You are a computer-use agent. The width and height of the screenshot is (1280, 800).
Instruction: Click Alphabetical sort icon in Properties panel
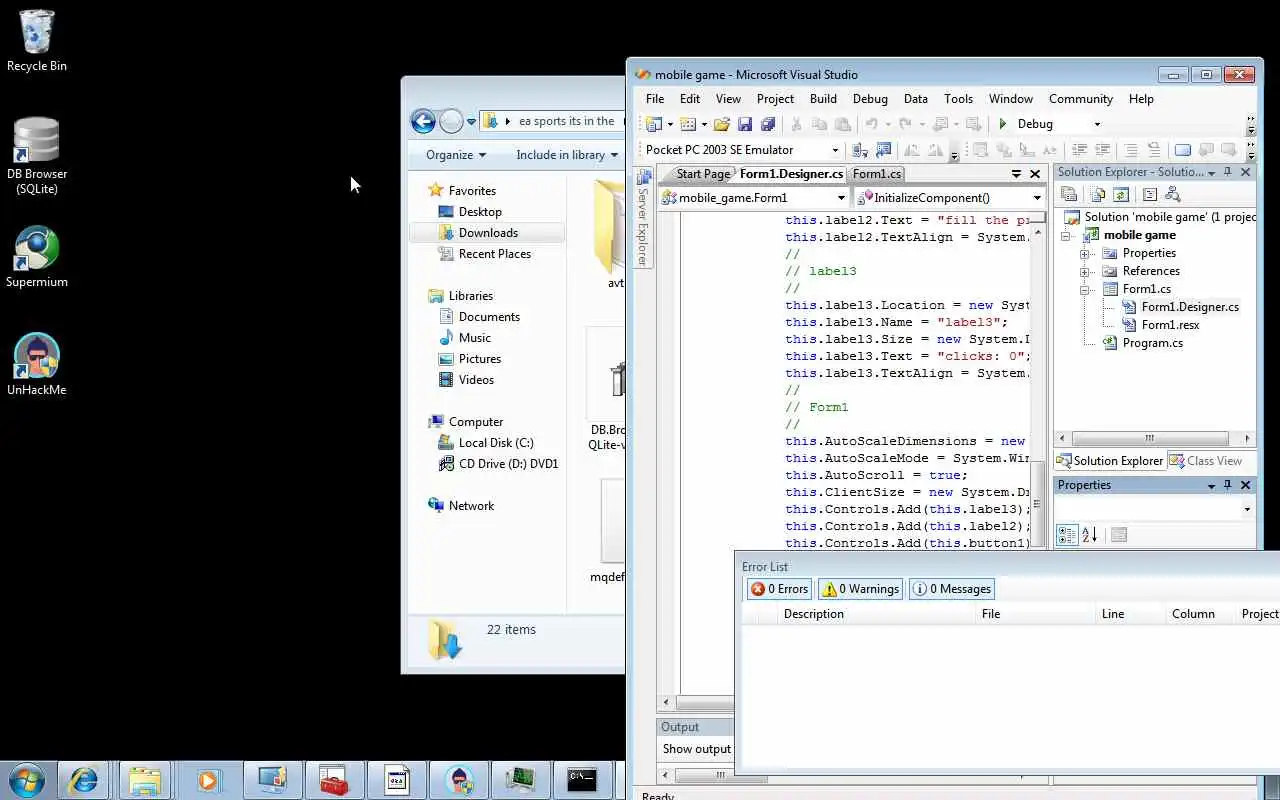pos(1090,535)
